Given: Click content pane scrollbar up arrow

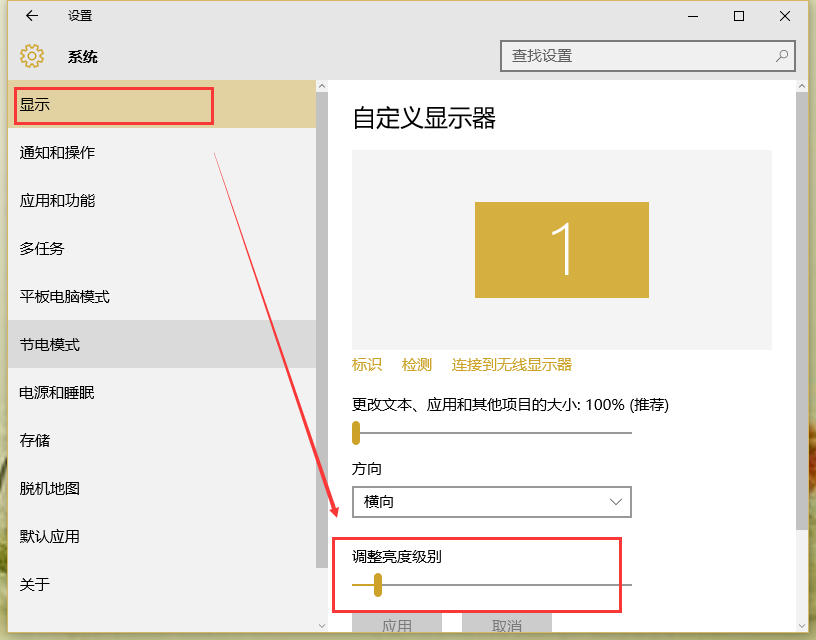Looking at the screenshot, I should [x=801, y=86].
